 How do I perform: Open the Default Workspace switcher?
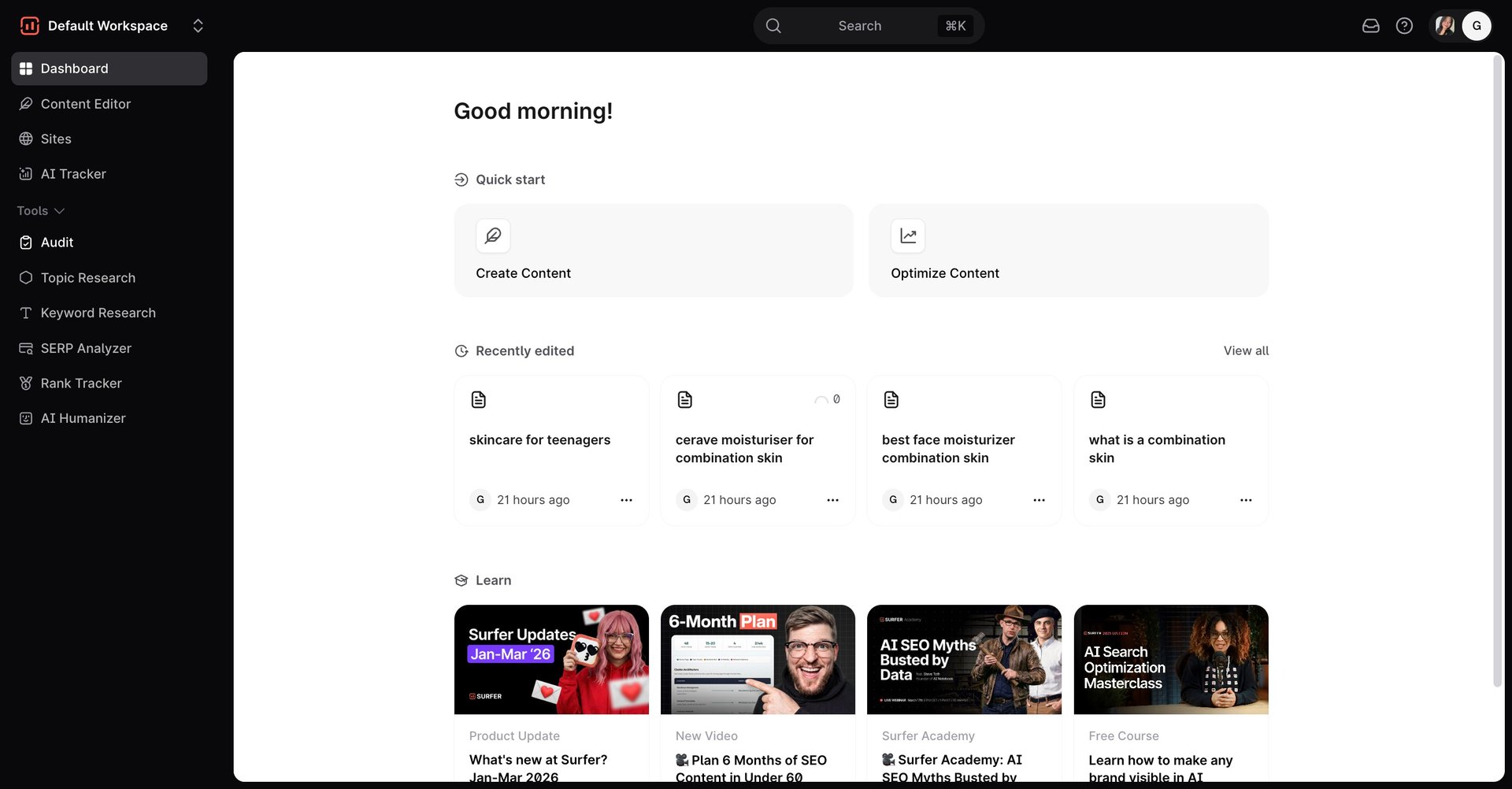click(198, 26)
